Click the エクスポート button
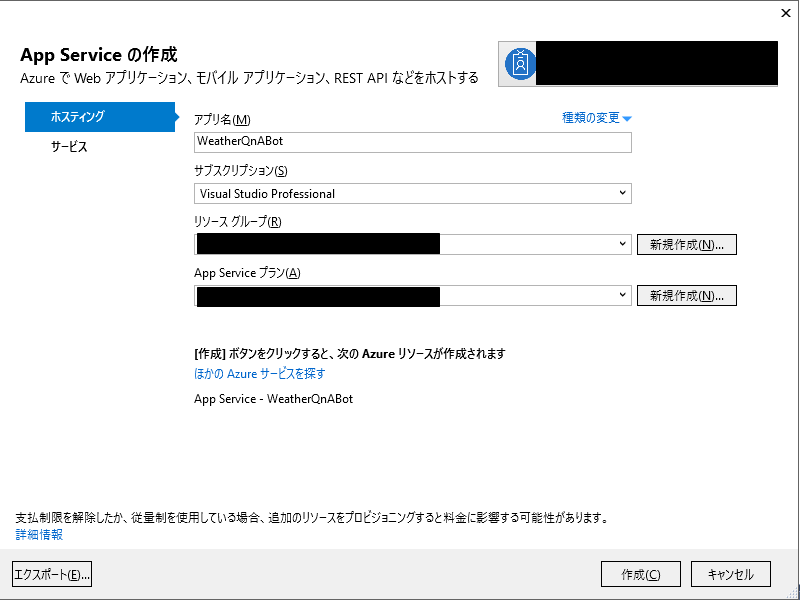 pos(52,574)
